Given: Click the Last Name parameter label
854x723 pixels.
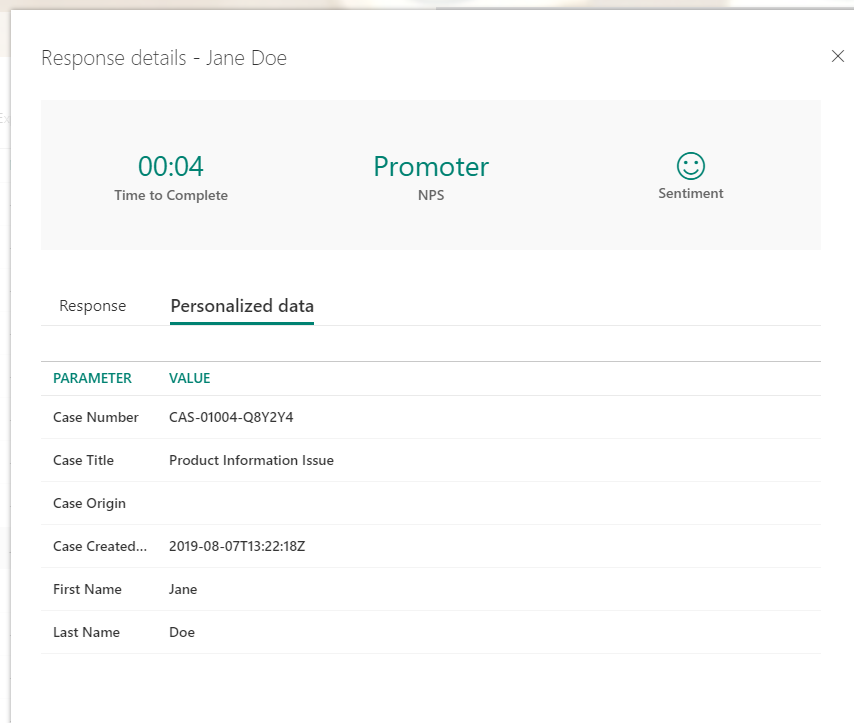Looking at the screenshot, I should pyautogui.click(x=86, y=633).
